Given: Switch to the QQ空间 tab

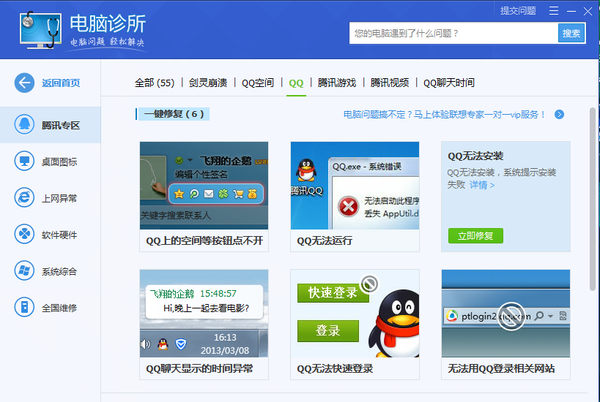Looking at the screenshot, I should (258, 83).
